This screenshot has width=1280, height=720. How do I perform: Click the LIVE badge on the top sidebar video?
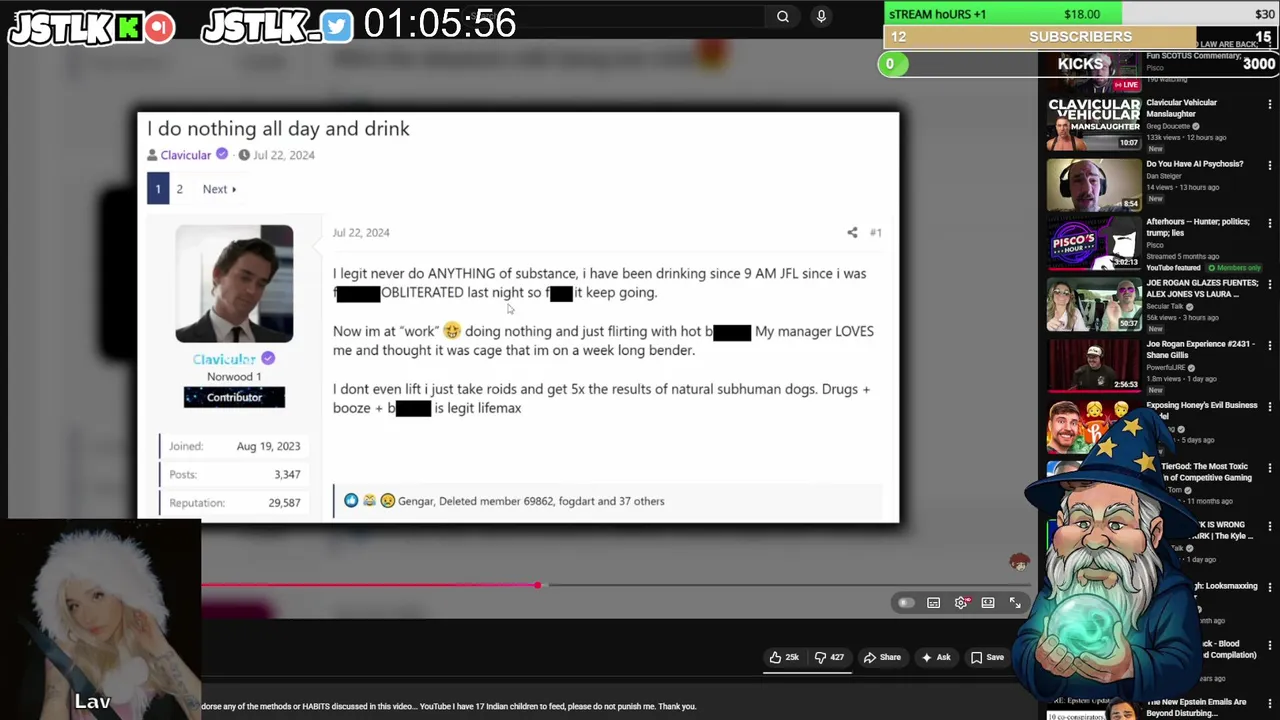1129,85
